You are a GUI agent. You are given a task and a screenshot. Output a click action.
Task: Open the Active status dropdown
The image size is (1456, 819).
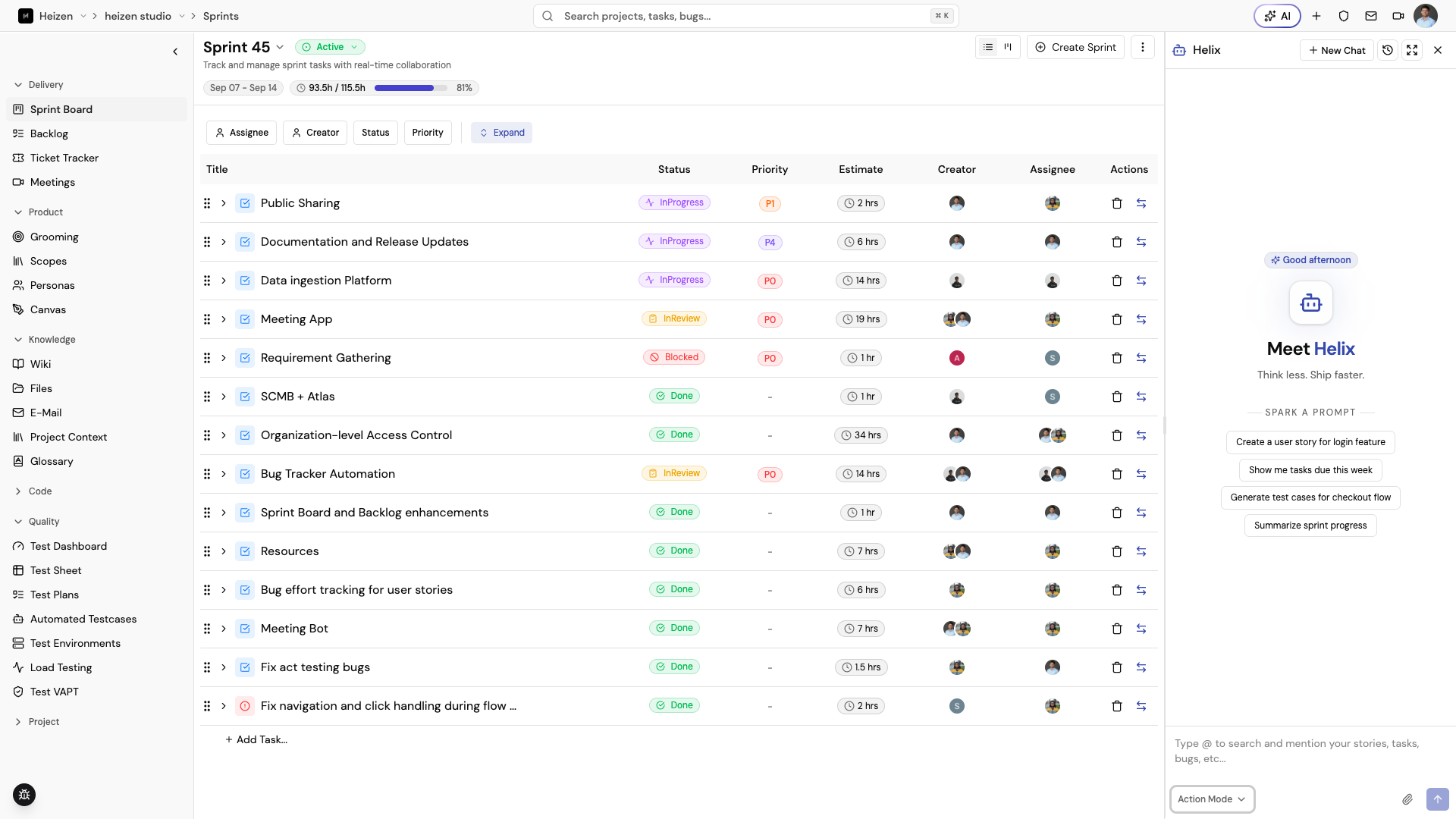pyautogui.click(x=330, y=47)
